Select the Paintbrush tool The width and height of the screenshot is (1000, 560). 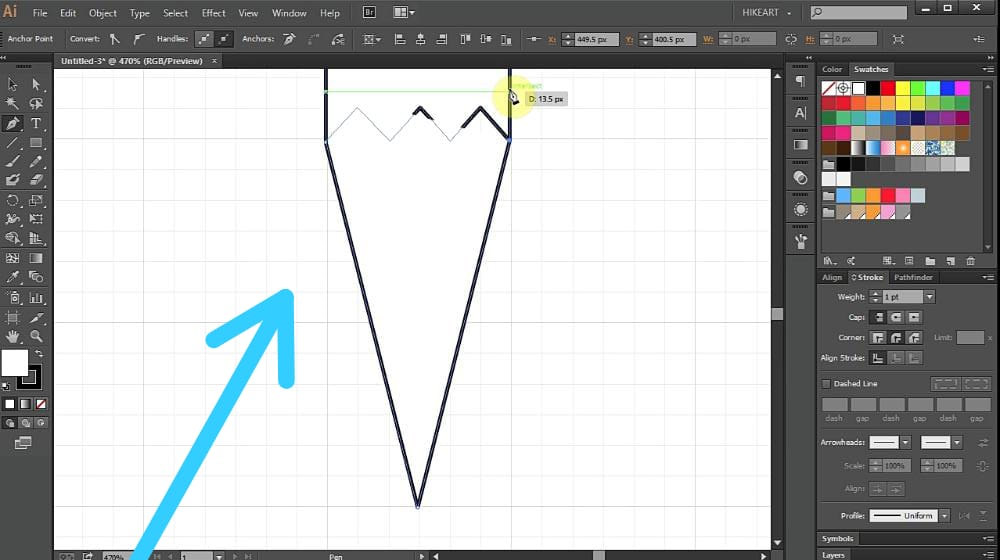click(x=12, y=162)
